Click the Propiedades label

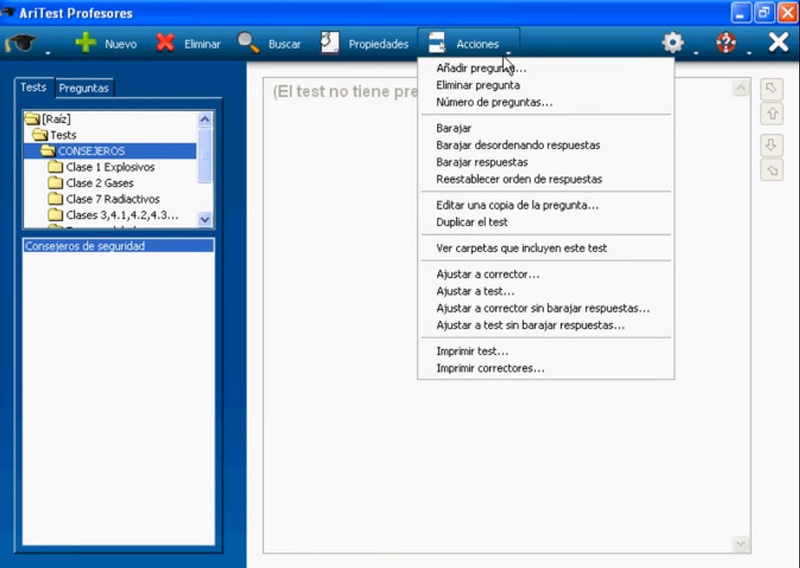[379, 44]
